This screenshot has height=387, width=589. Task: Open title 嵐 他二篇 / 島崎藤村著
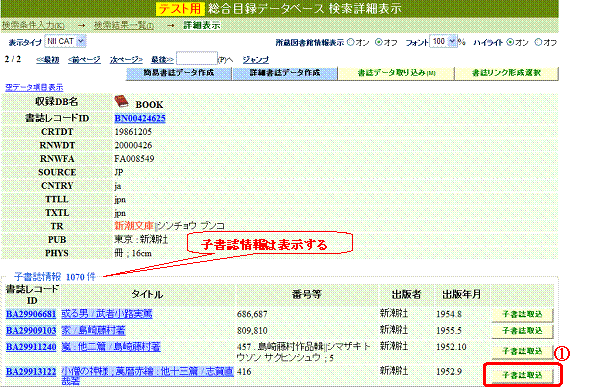coord(111,346)
